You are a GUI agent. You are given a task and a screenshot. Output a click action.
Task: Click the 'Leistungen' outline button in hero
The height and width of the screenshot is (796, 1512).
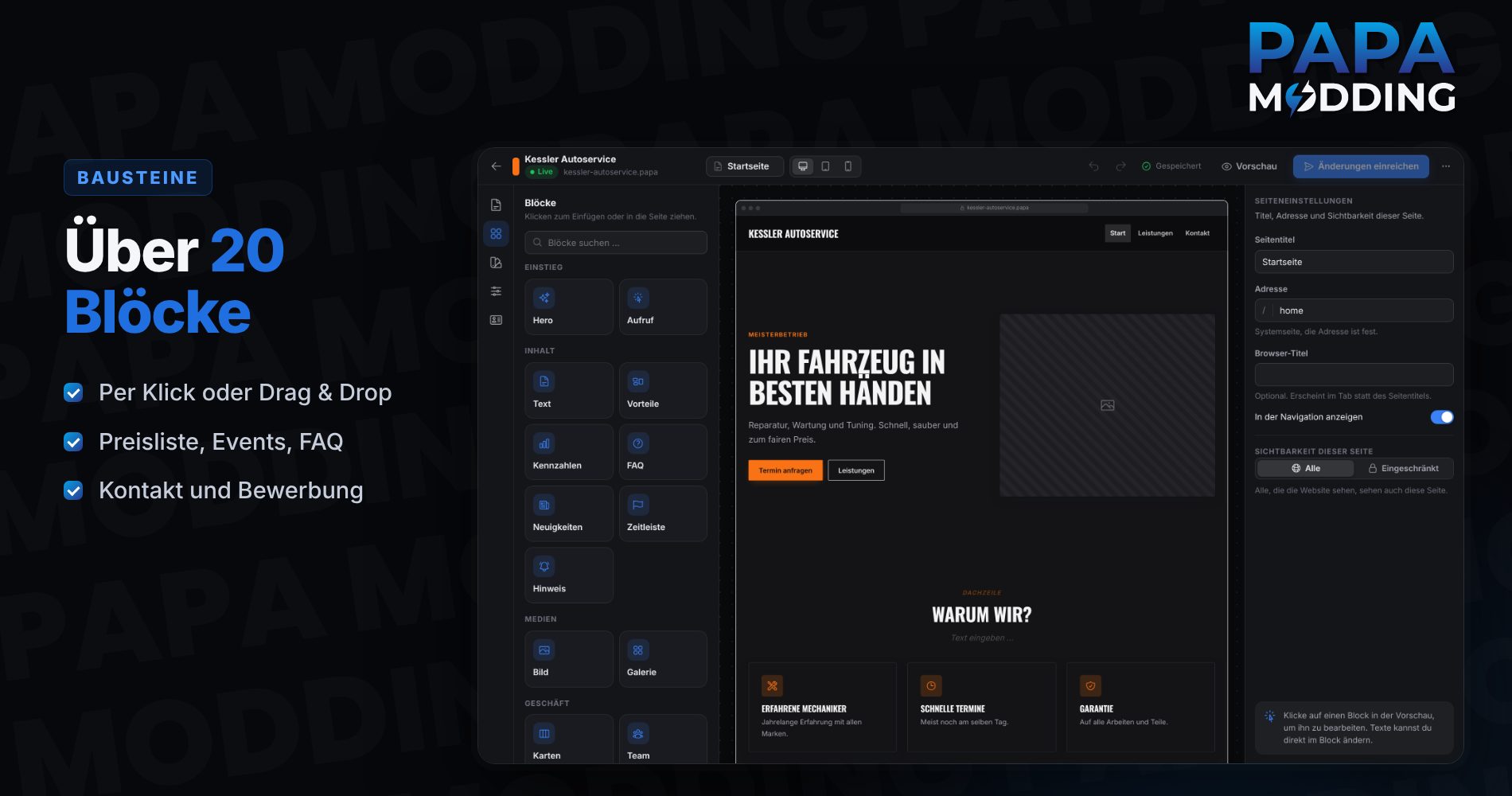pos(856,470)
